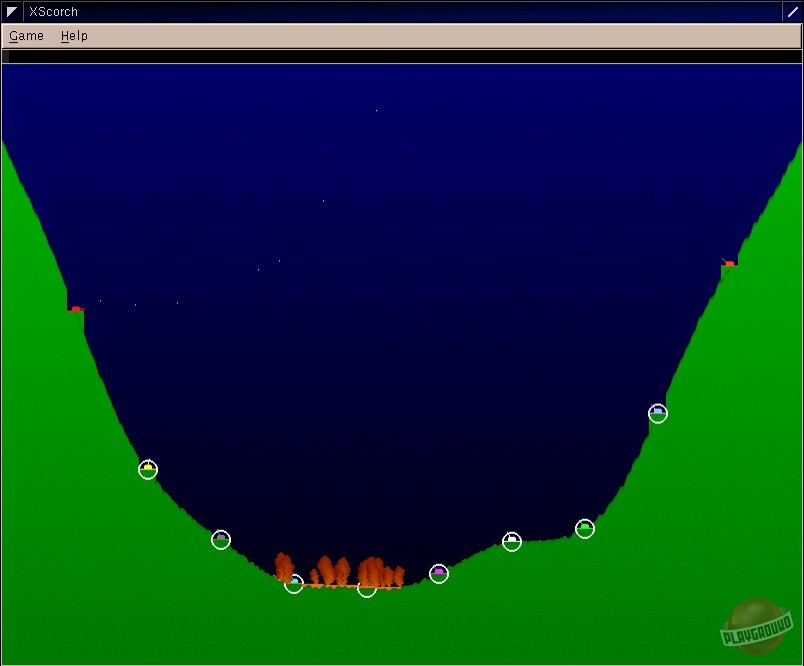Image resolution: width=804 pixels, height=666 pixels.
Task: Target the gray shielded tank
Action: 221,539
